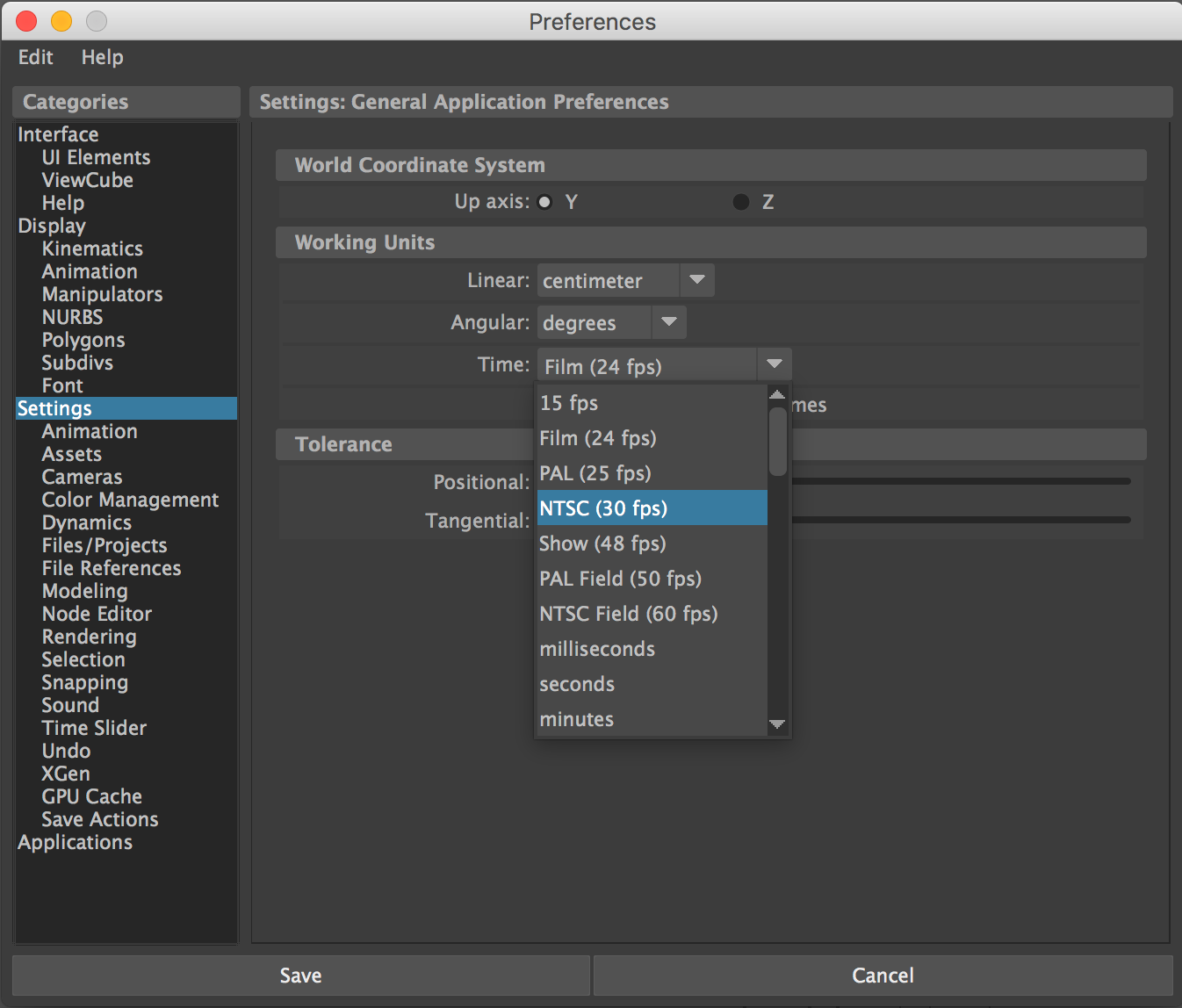Open the Time units dropdown
1182x1008 pixels.
(x=774, y=364)
